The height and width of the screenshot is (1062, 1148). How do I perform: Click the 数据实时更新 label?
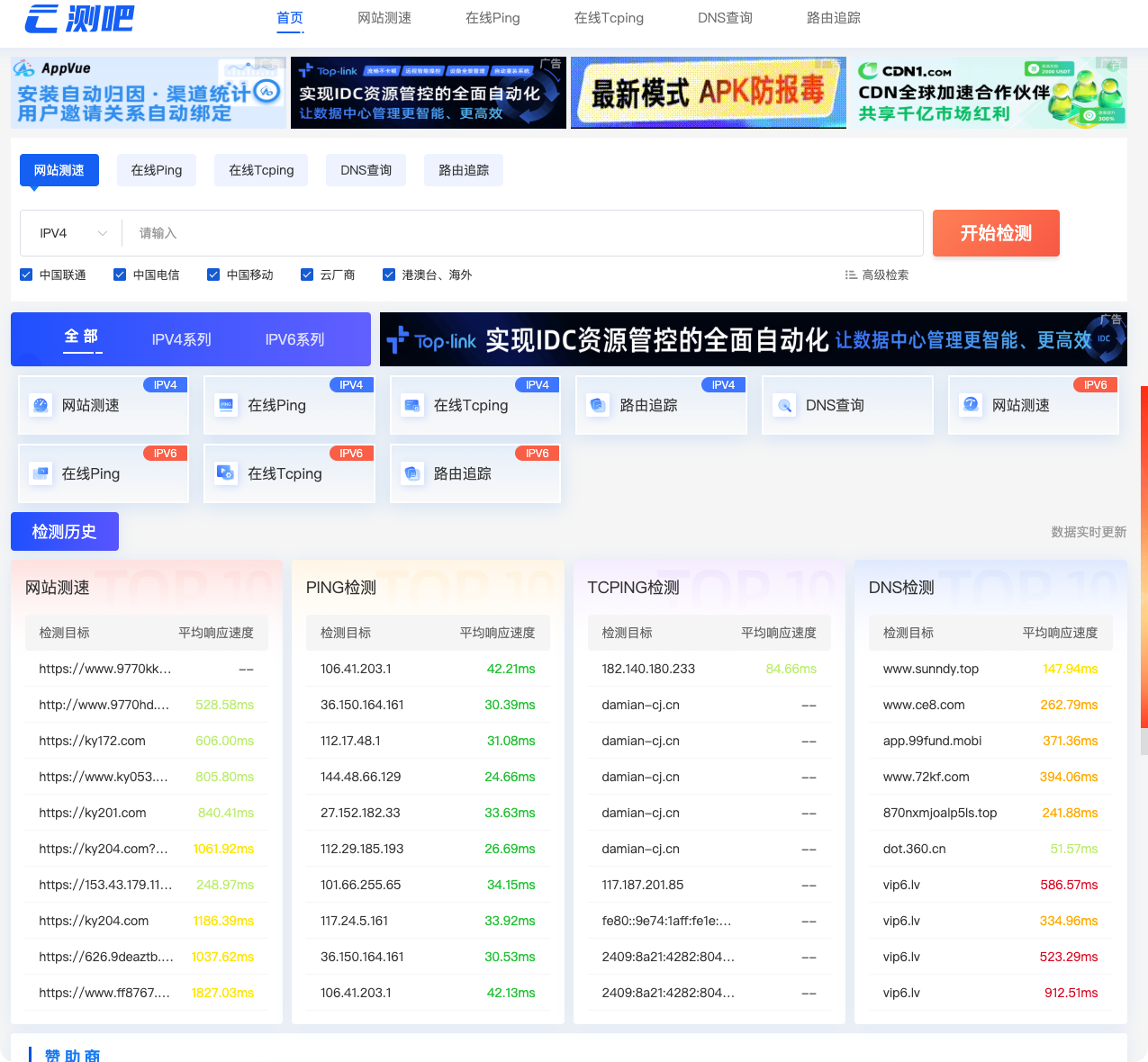click(x=1089, y=532)
